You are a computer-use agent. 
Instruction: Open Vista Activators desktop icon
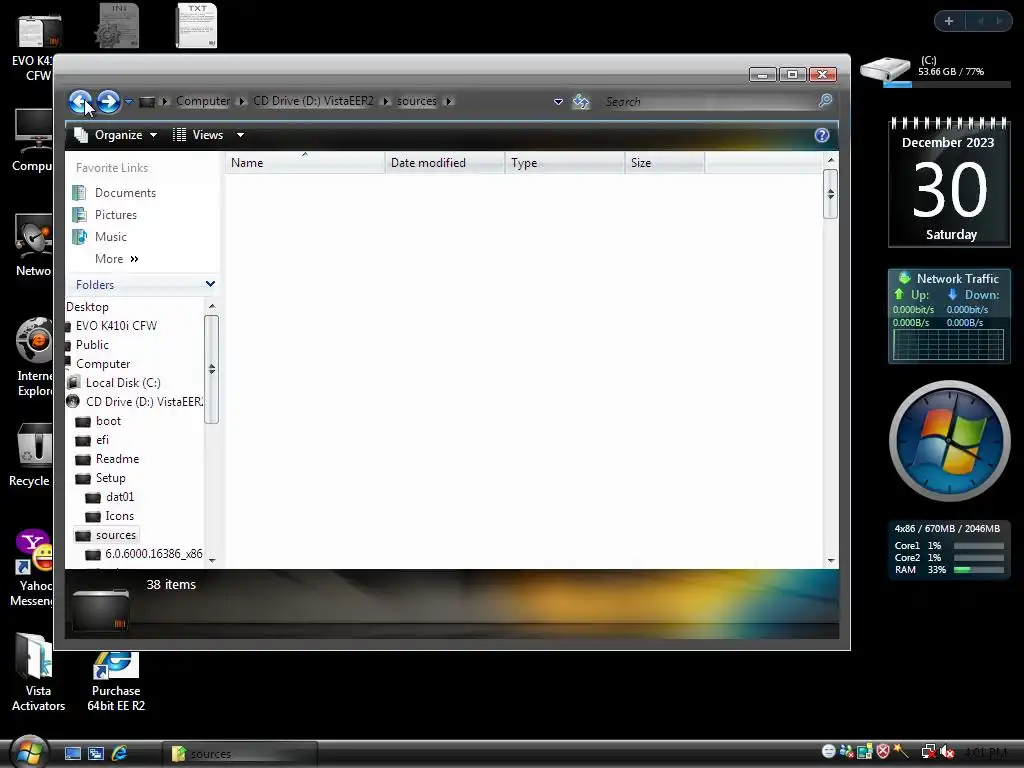point(38,673)
